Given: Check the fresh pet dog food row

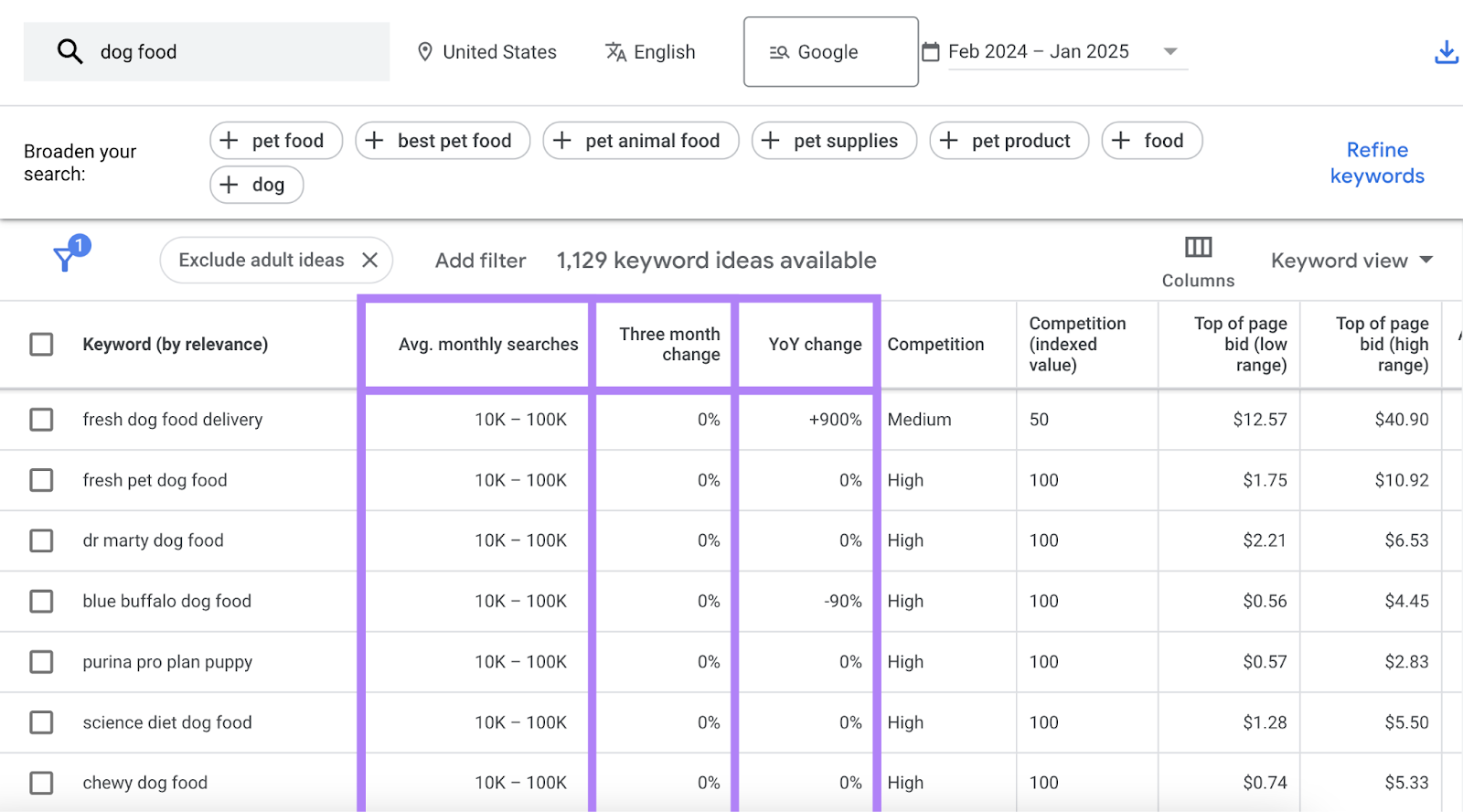Looking at the screenshot, I should tap(41, 480).
